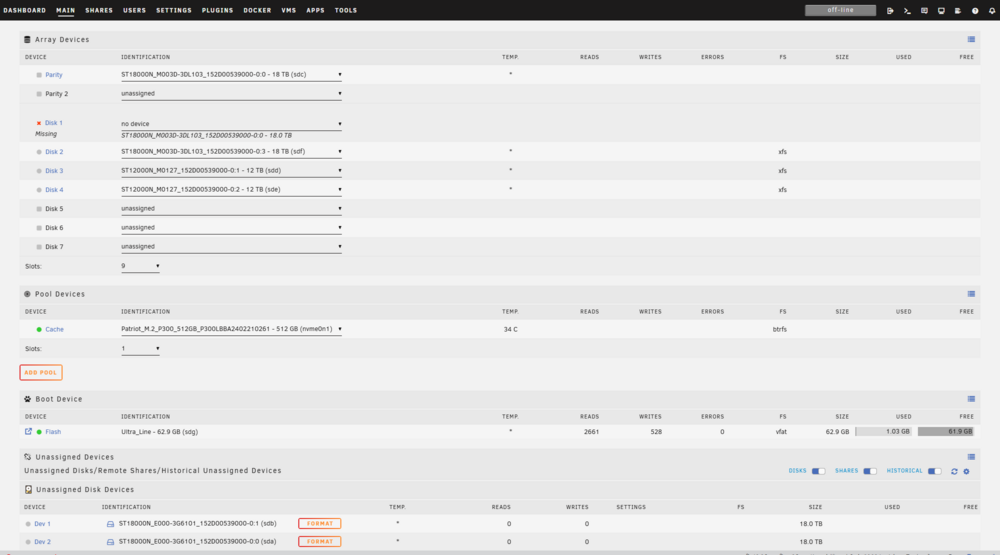The height and width of the screenshot is (555, 1000).
Task: Open the Cache device link
Action: 54,330
